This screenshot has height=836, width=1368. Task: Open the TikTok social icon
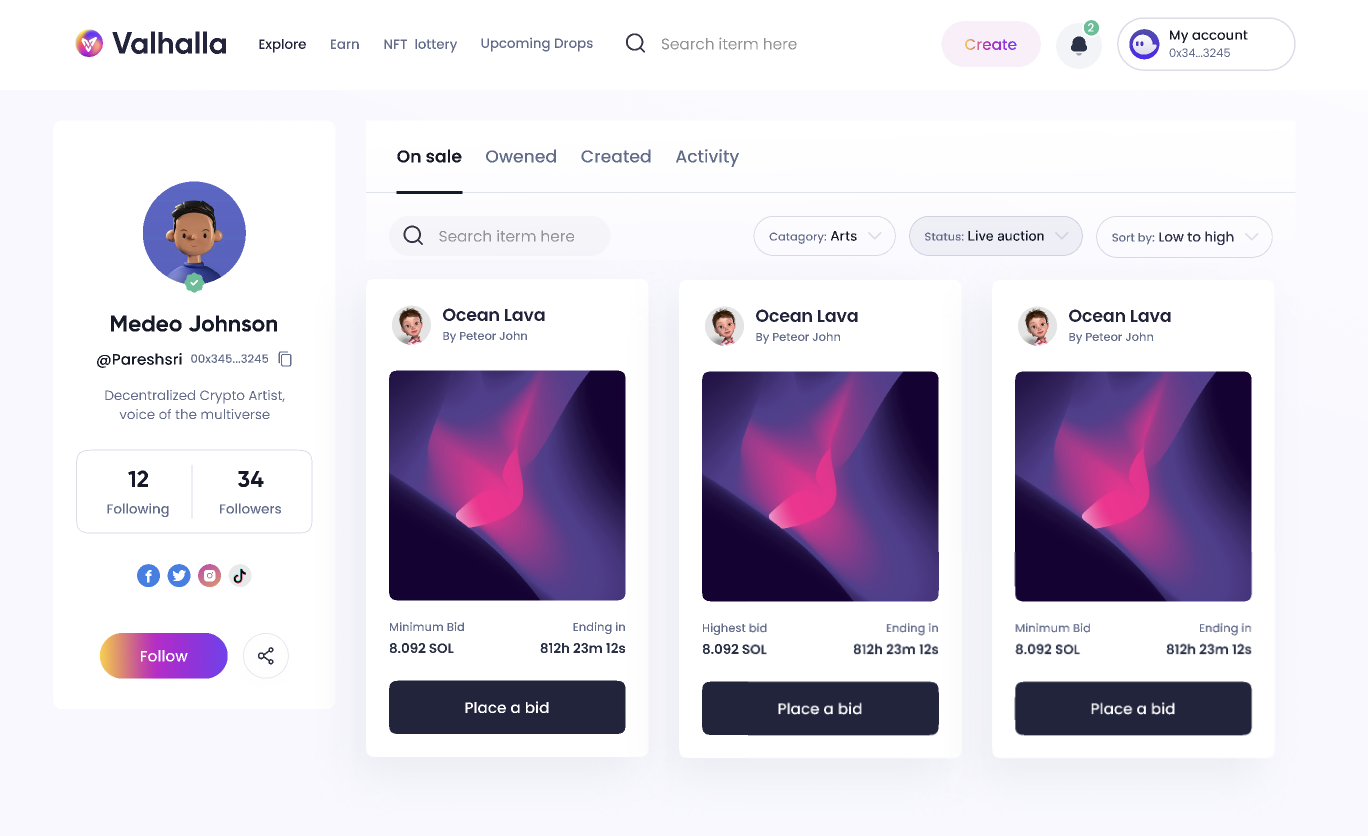click(x=239, y=575)
